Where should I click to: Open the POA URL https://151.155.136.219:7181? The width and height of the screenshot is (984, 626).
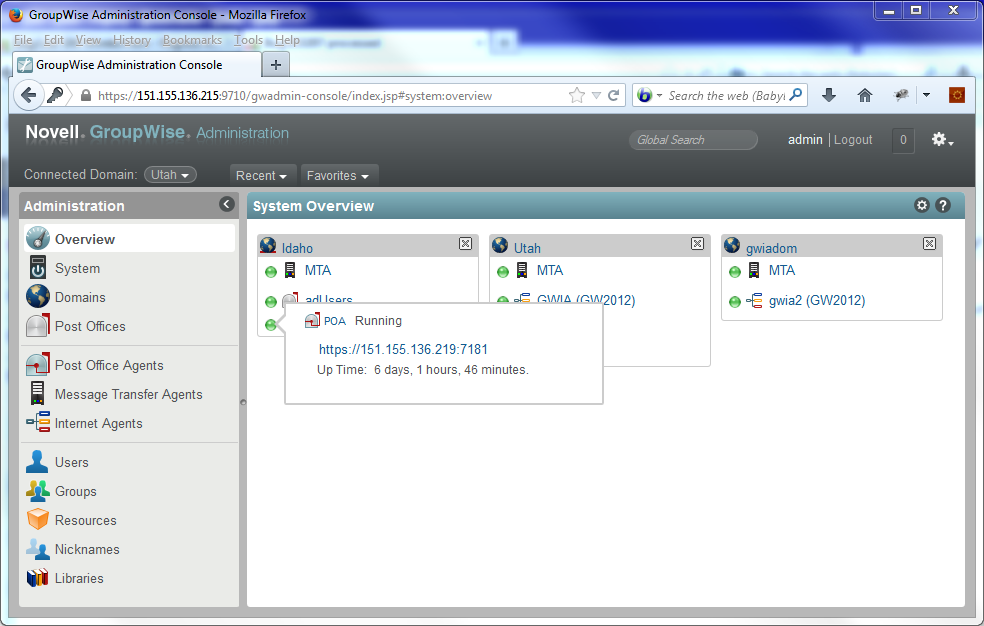(x=403, y=349)
